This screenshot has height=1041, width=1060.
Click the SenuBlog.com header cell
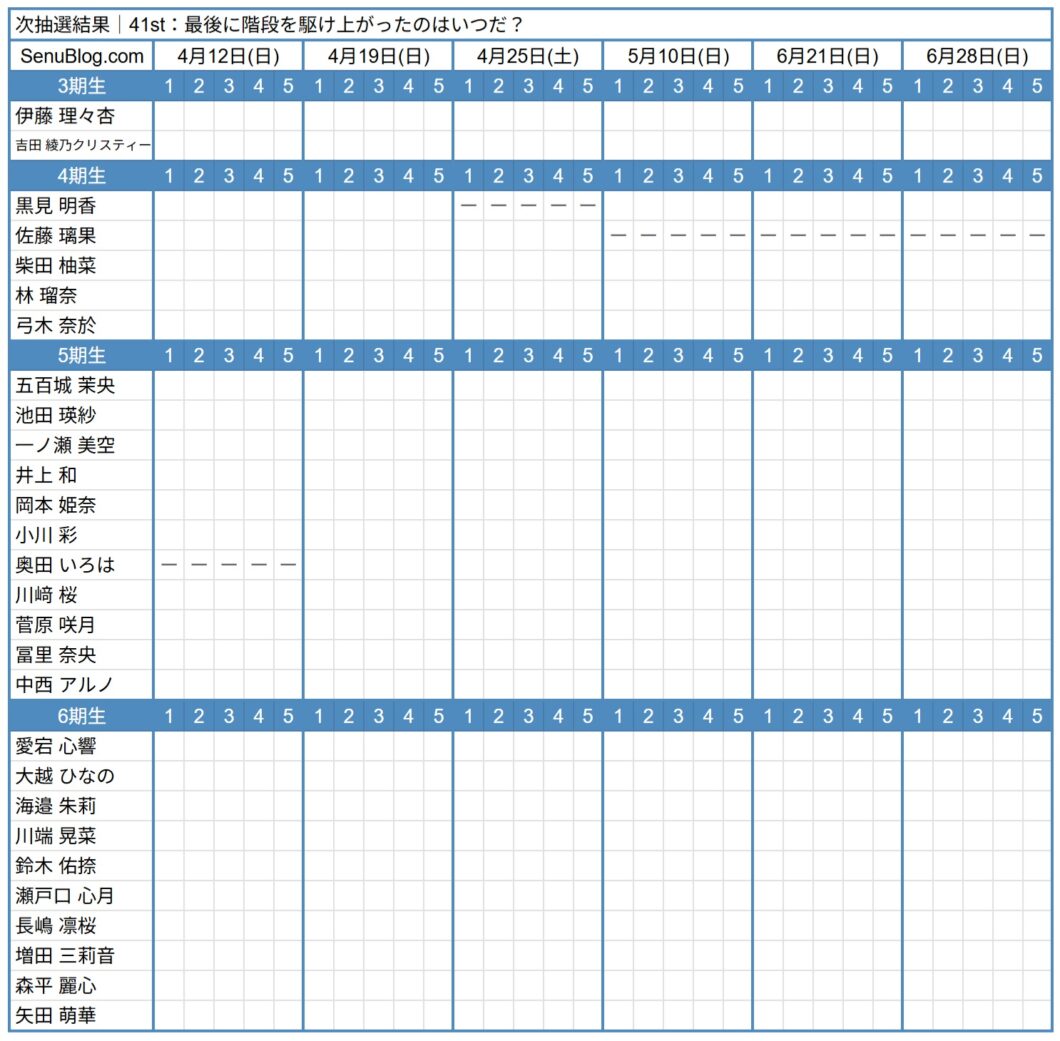click(79, 56)
